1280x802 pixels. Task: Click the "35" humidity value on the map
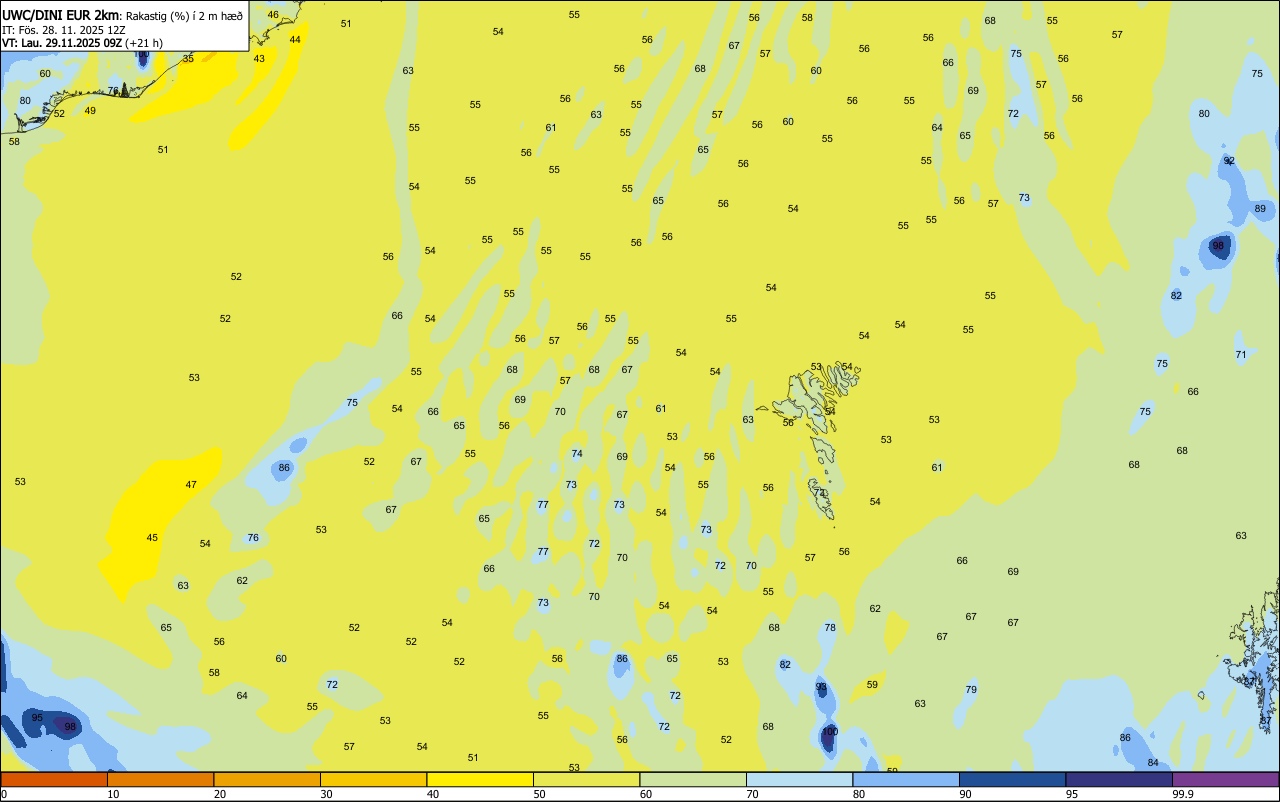coord(188,59)
